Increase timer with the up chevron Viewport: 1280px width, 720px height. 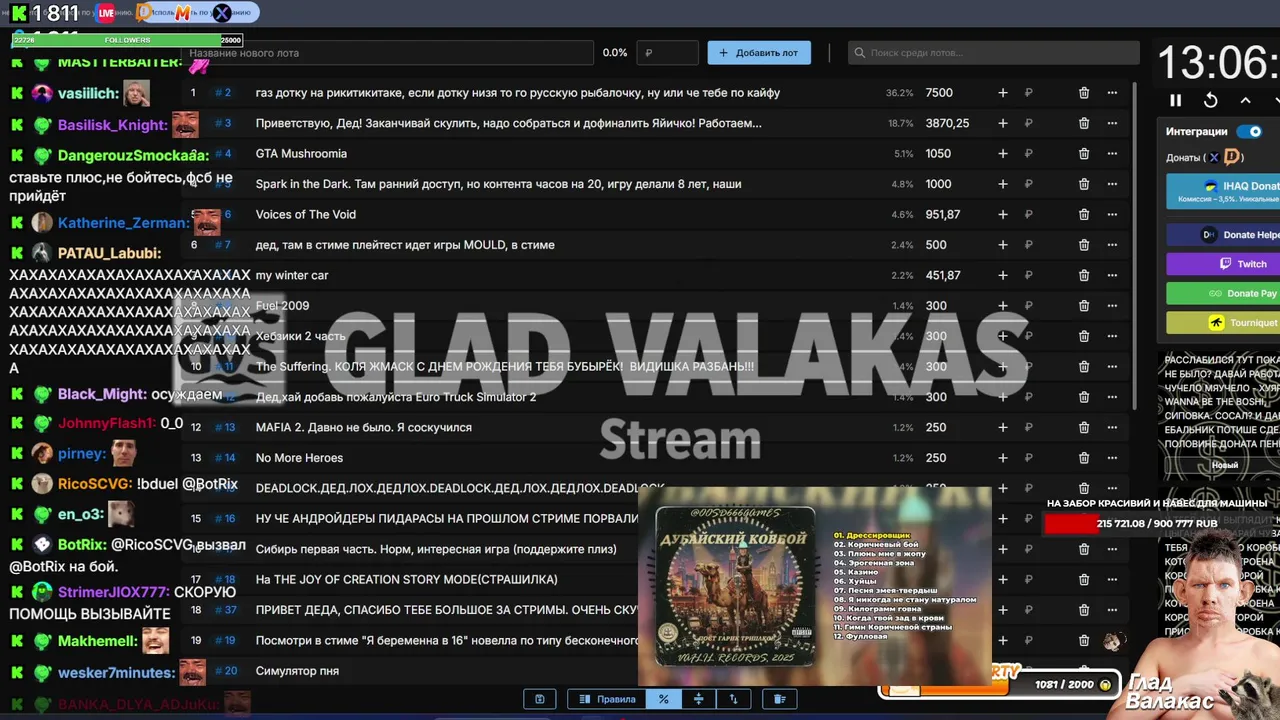coord(1245,100)
